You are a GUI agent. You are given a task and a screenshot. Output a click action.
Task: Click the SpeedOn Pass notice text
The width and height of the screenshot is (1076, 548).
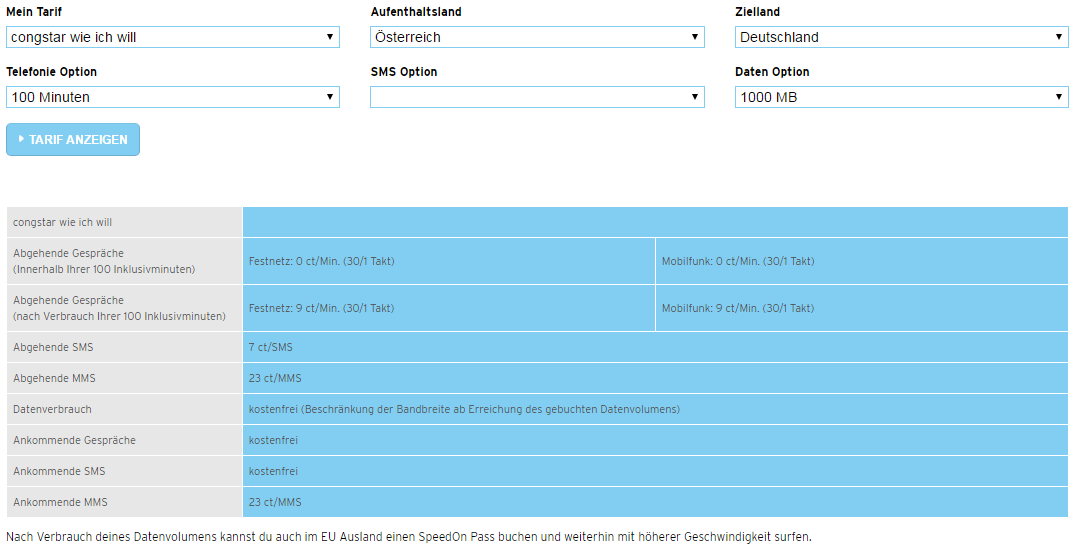tap(408, 536)
